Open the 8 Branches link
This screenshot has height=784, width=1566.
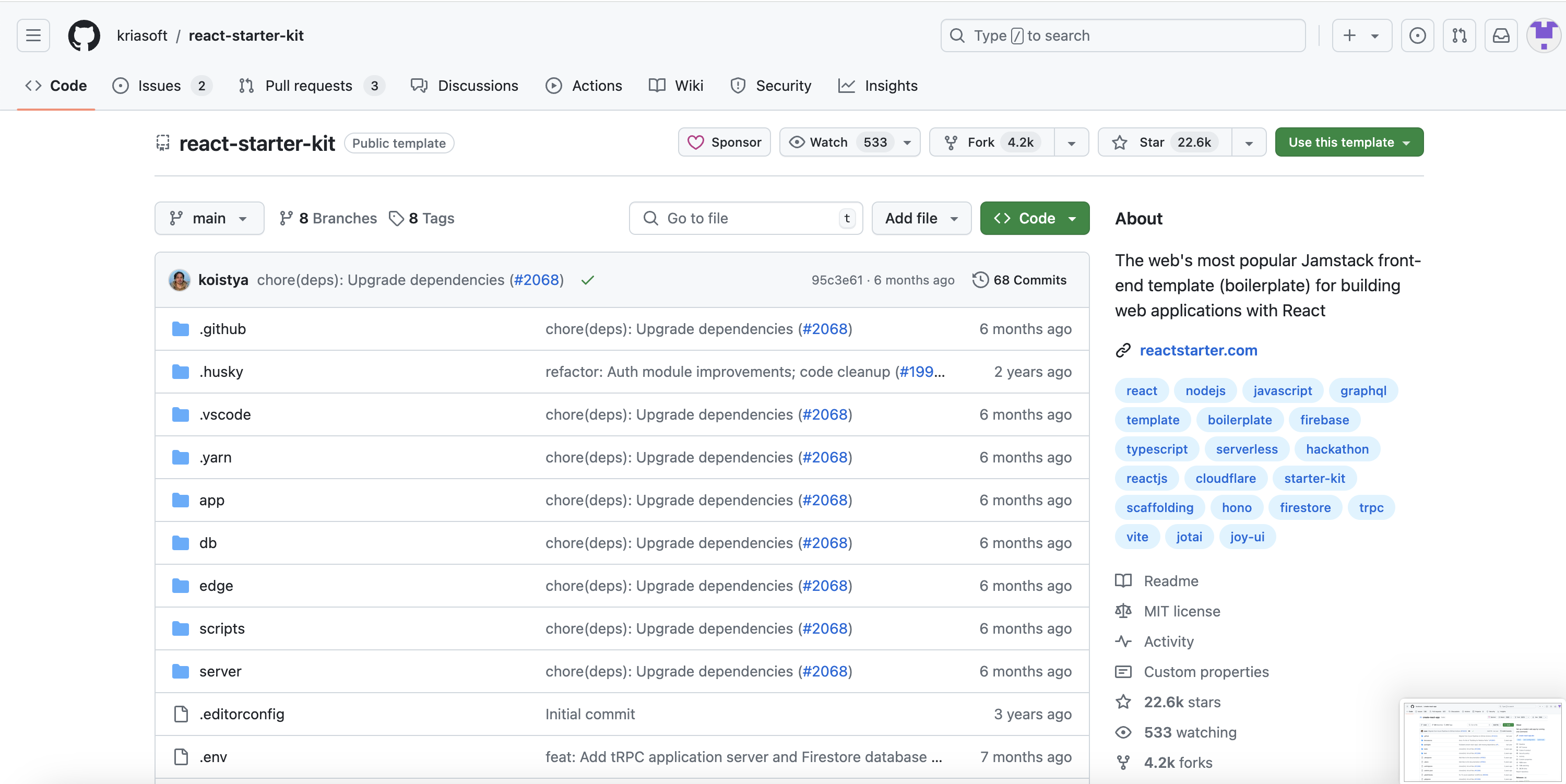328,218
